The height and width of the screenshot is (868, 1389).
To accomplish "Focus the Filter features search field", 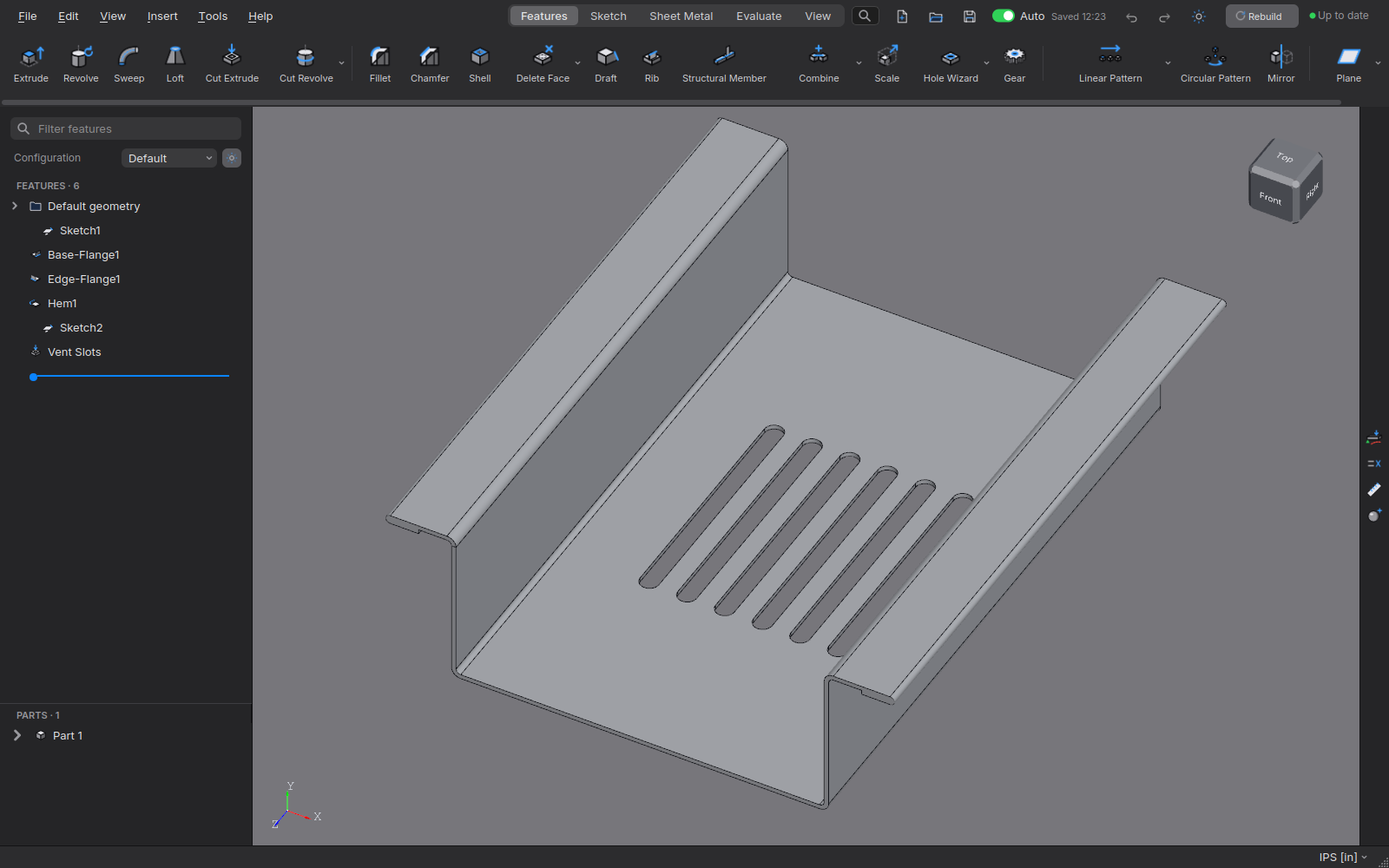I will click(x=126, y=128).
